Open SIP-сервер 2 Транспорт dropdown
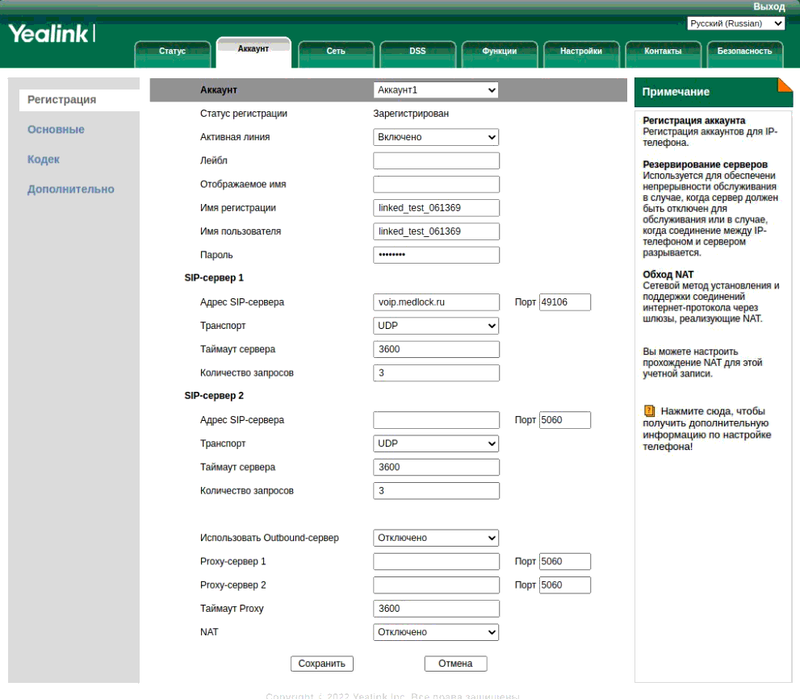800x699 pixels. 436,444
